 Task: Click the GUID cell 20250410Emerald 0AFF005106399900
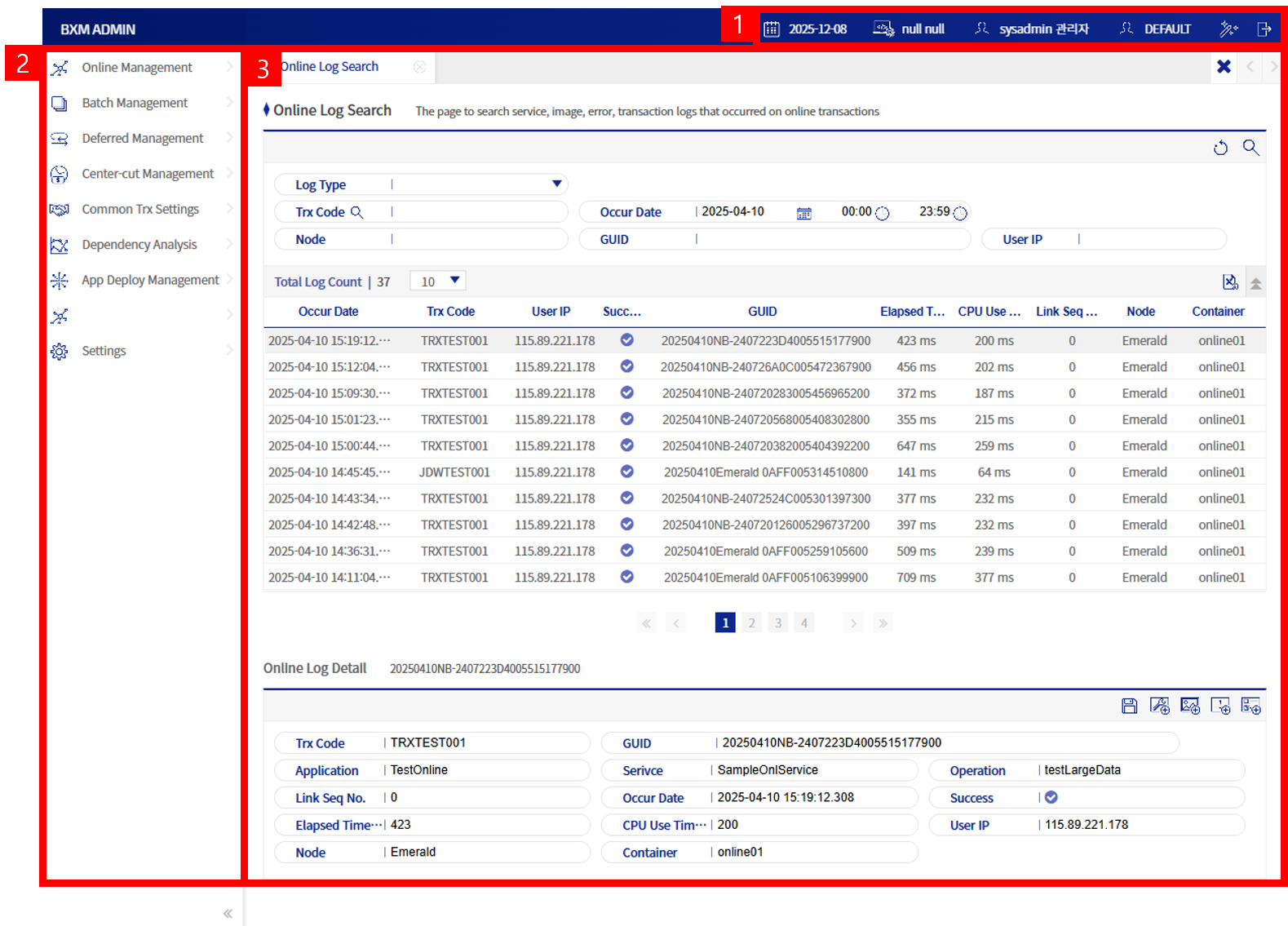[766, 578]
